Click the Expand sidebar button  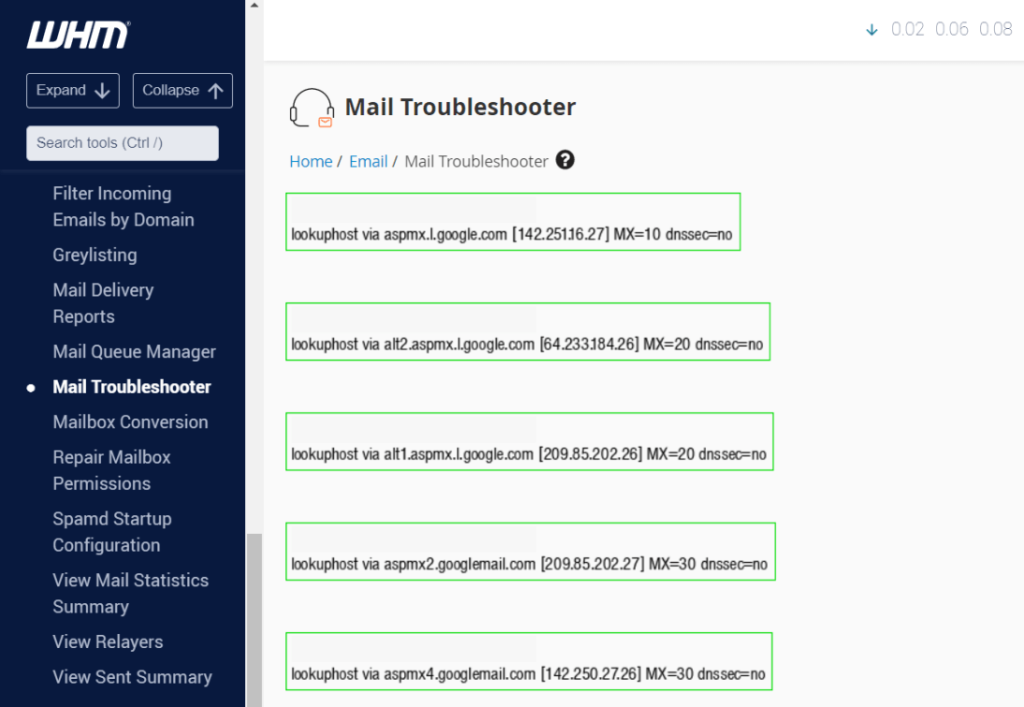pyautogui.click(x=72, y=90)
